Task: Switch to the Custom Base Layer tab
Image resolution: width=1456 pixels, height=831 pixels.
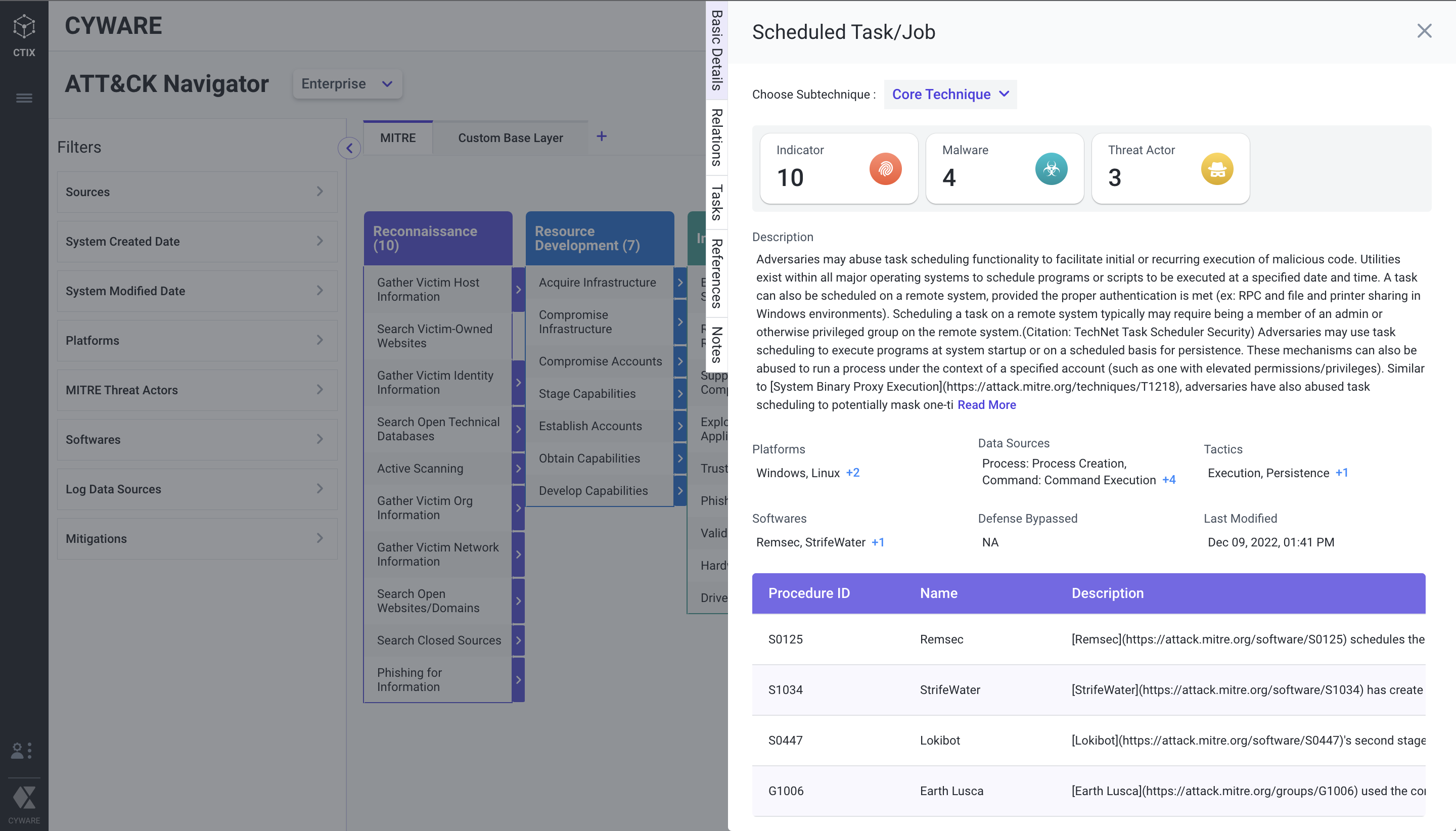Action: point(510,138)
